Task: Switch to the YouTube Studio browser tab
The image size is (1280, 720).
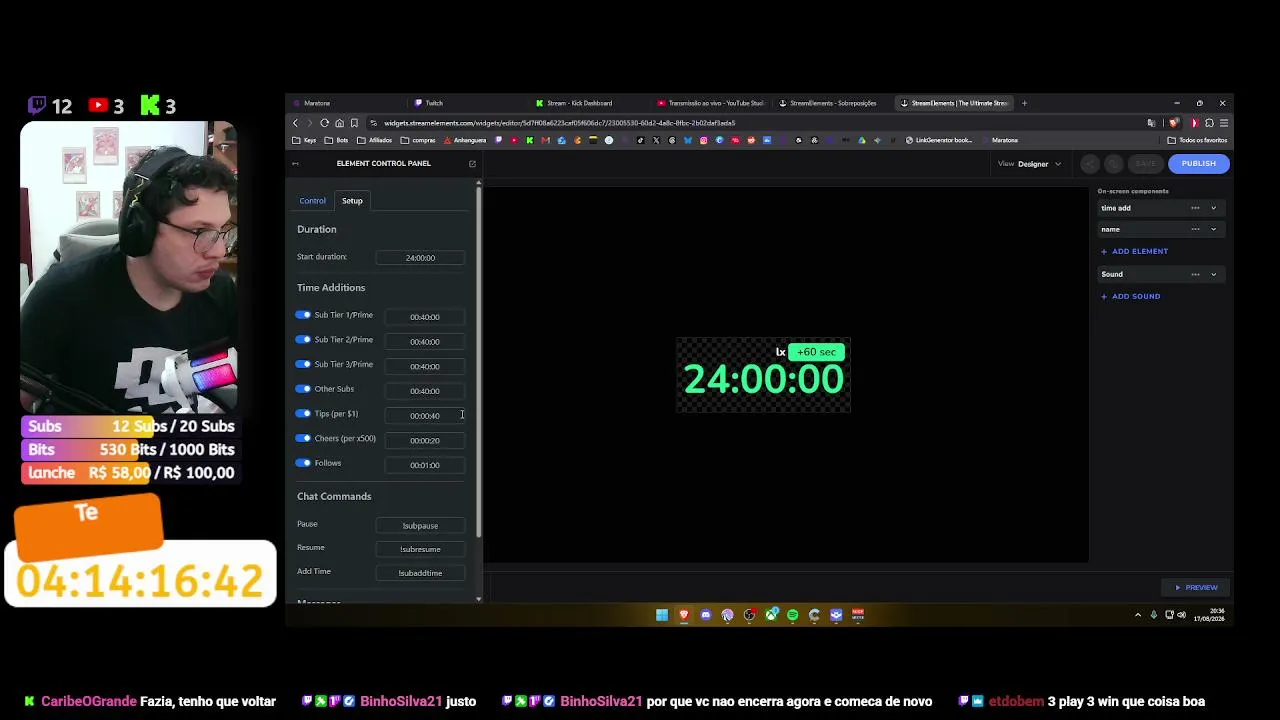Action: click(x=712, y=103)
